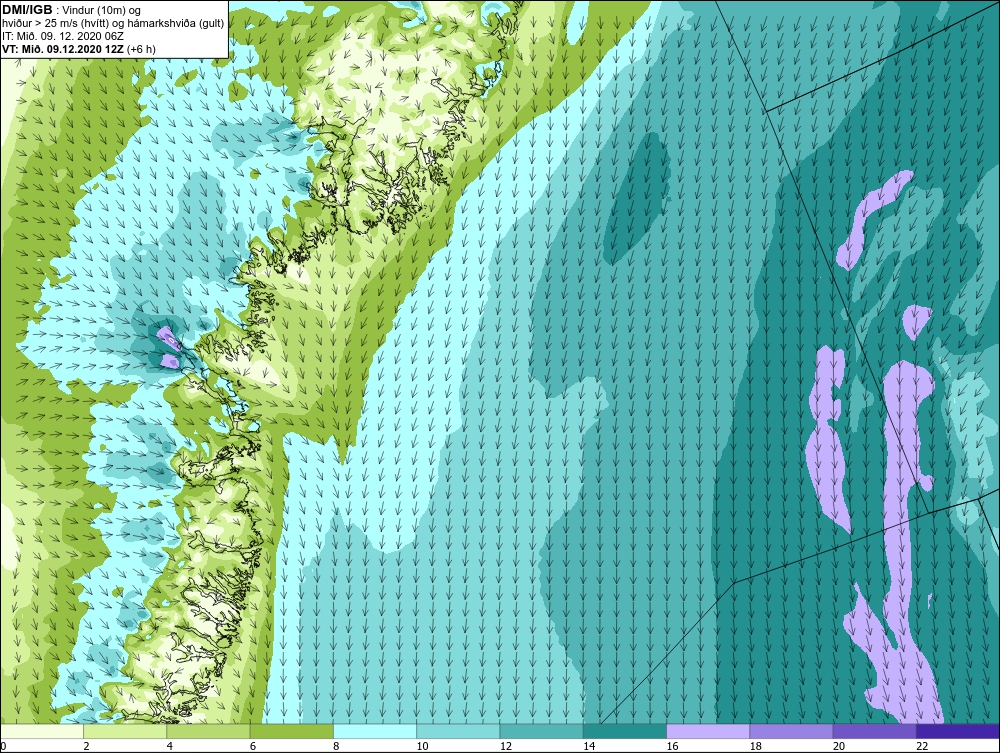This screenshot has height=753, width=1000.
Task: Click the 0–2 m/s legend color swatch
Action: [x=42, y=732]
